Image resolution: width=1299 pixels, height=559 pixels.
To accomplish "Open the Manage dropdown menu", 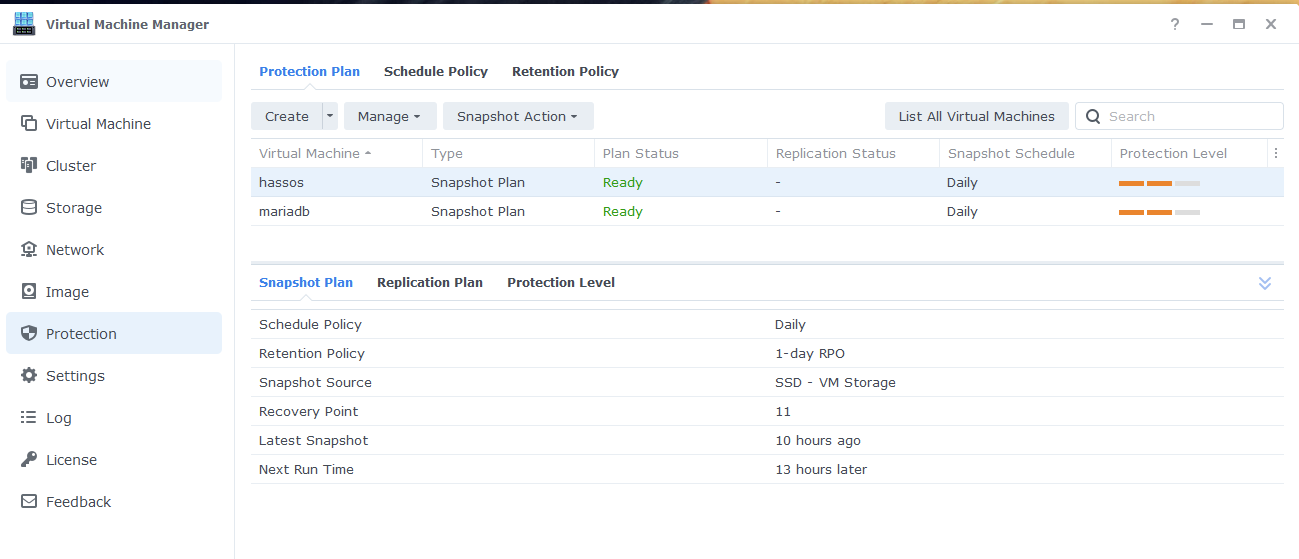I will [x=390, y=116].
